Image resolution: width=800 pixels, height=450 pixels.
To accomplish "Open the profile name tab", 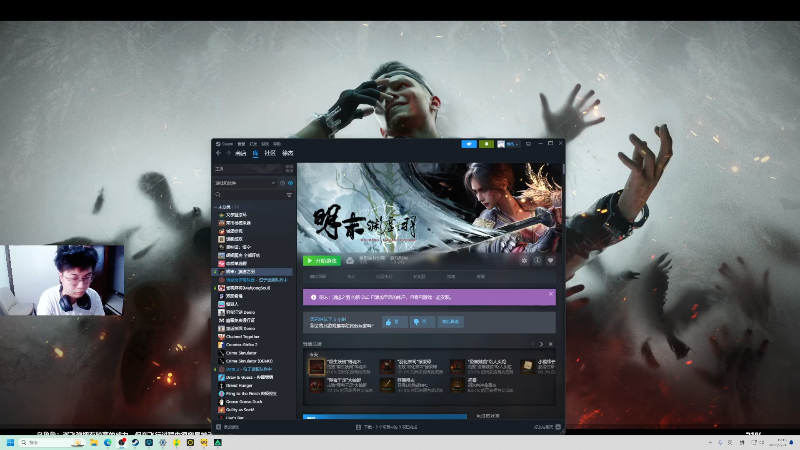I will pyautogui.click(x=288, y=153).
